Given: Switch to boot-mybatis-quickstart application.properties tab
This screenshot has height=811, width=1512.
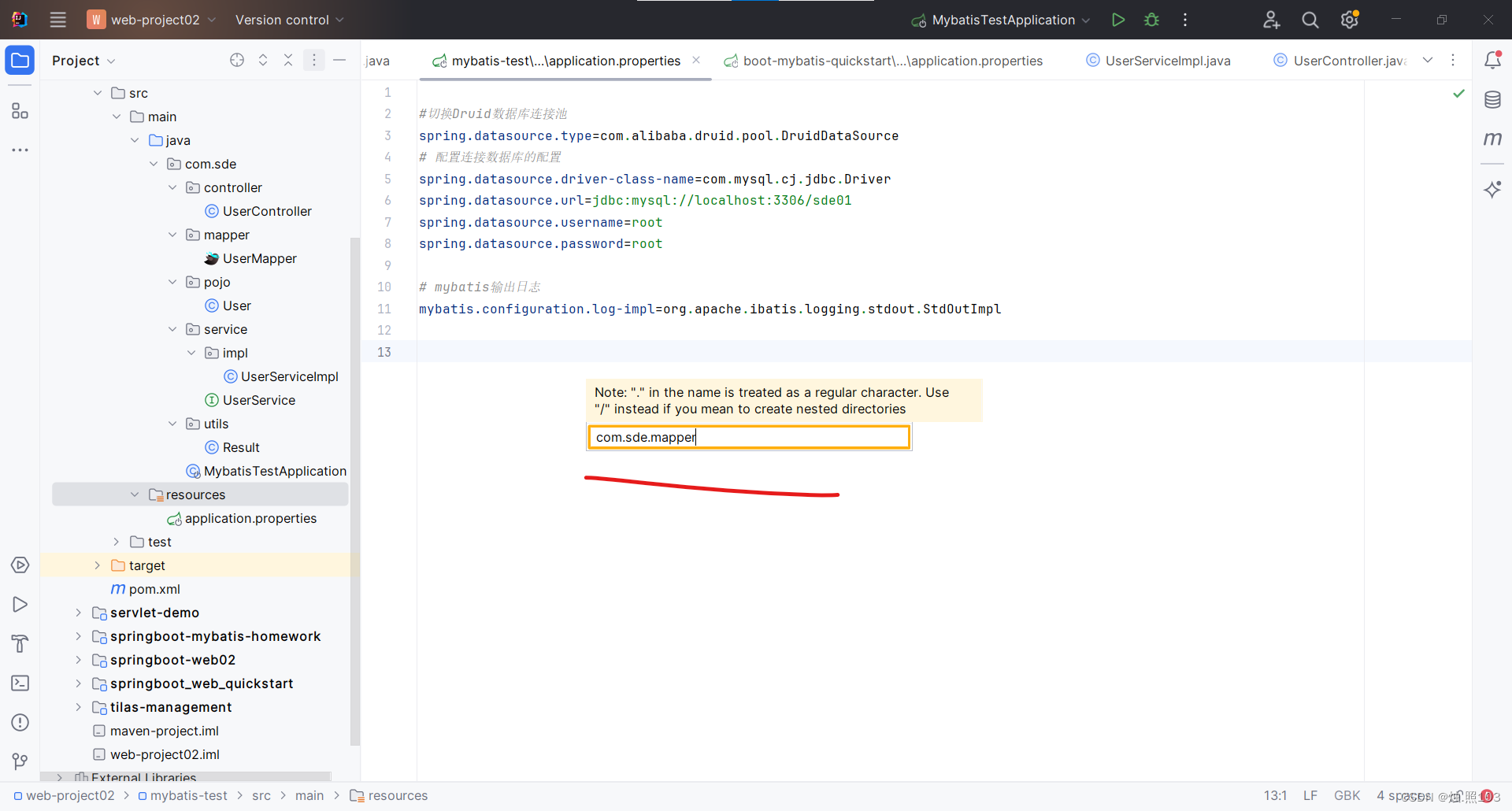Looking at the screenshot, I should click(884, 61).
